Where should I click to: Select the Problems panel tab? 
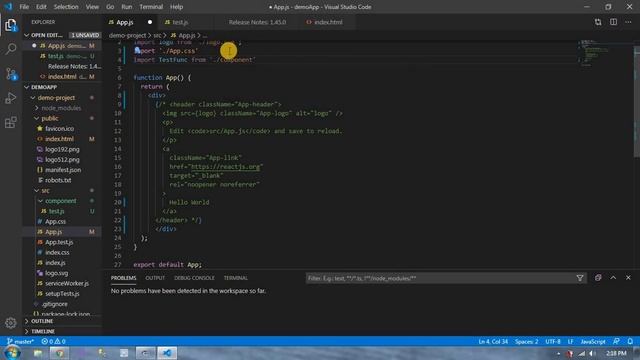tap(124, 278)
